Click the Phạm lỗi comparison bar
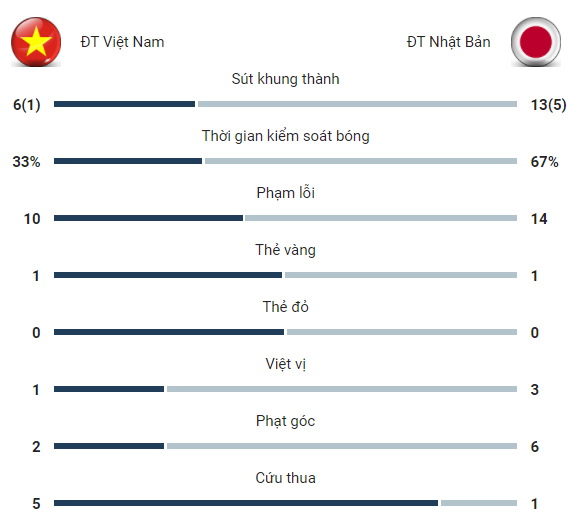 (285, 218)
